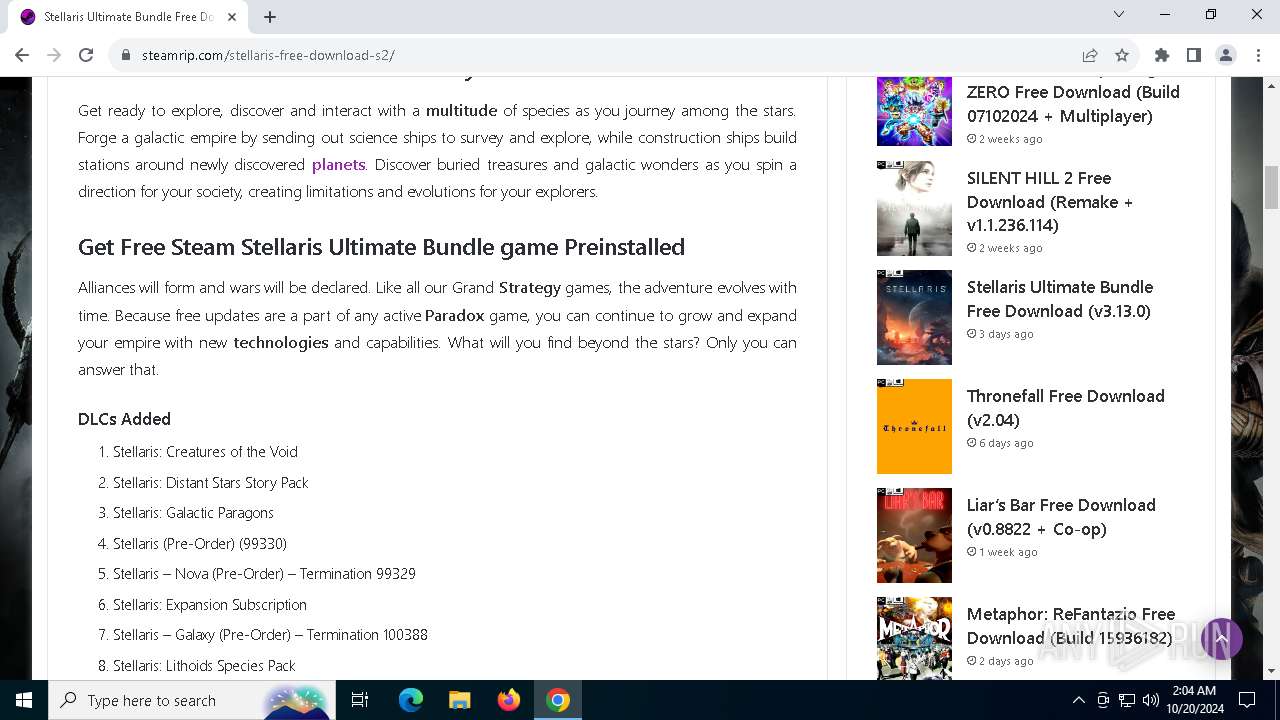This screenshot has height=720, width=1280.
Task: Launch Microsoft Edge from taskbar
Action: click(x=411, y=700)
